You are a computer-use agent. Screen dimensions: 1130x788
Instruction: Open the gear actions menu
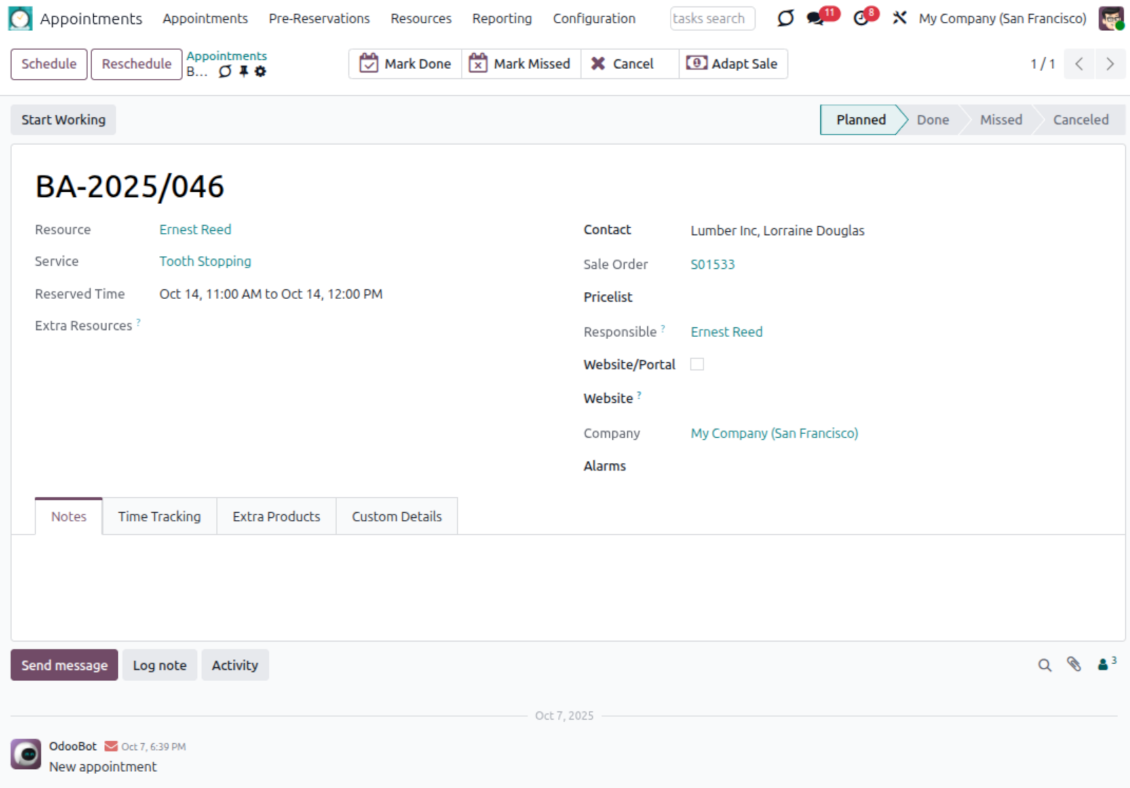pos(260,72)
